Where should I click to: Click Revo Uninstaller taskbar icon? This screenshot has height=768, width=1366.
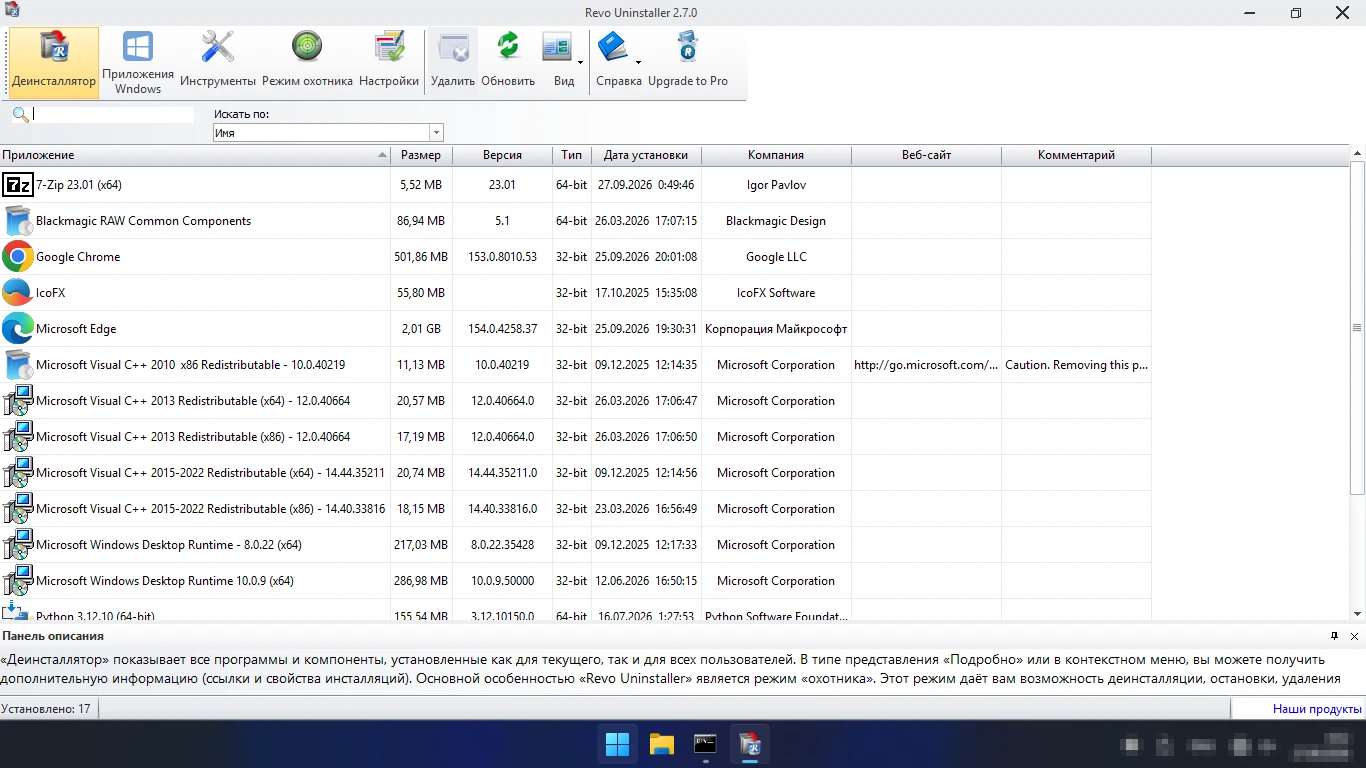(750, 744)
